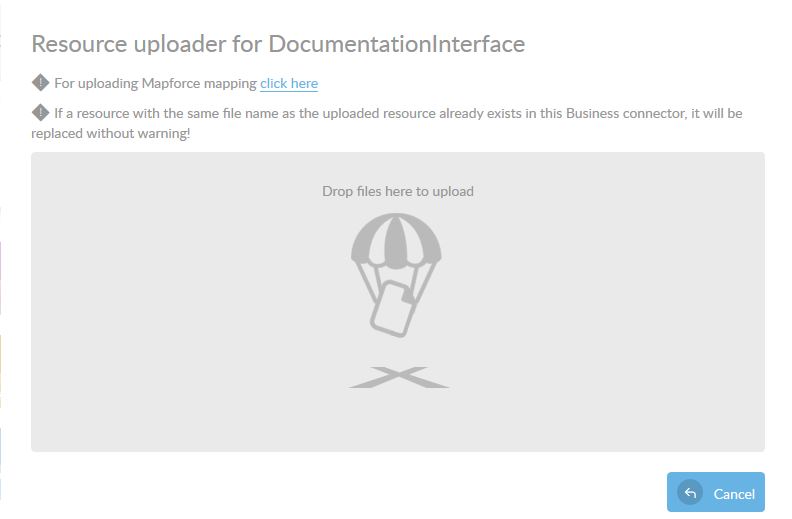Click the parachute canopy icon
Image resolution: width=792 pixels, height=519 pixels.
point(397,240)
